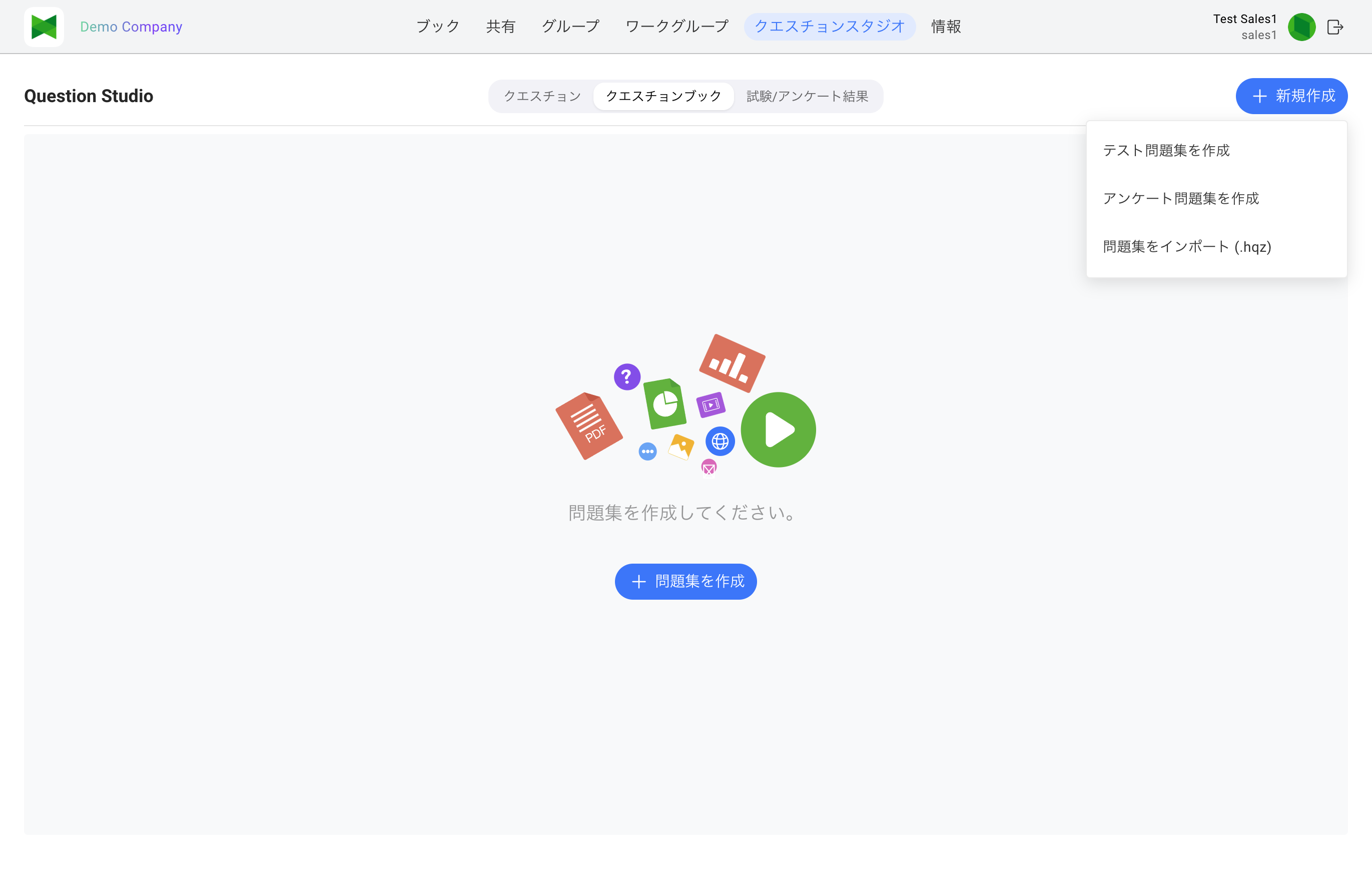Open the 情報 menu item
Image resolution: width=1372 pixels, height=884 pixels.
946,27
